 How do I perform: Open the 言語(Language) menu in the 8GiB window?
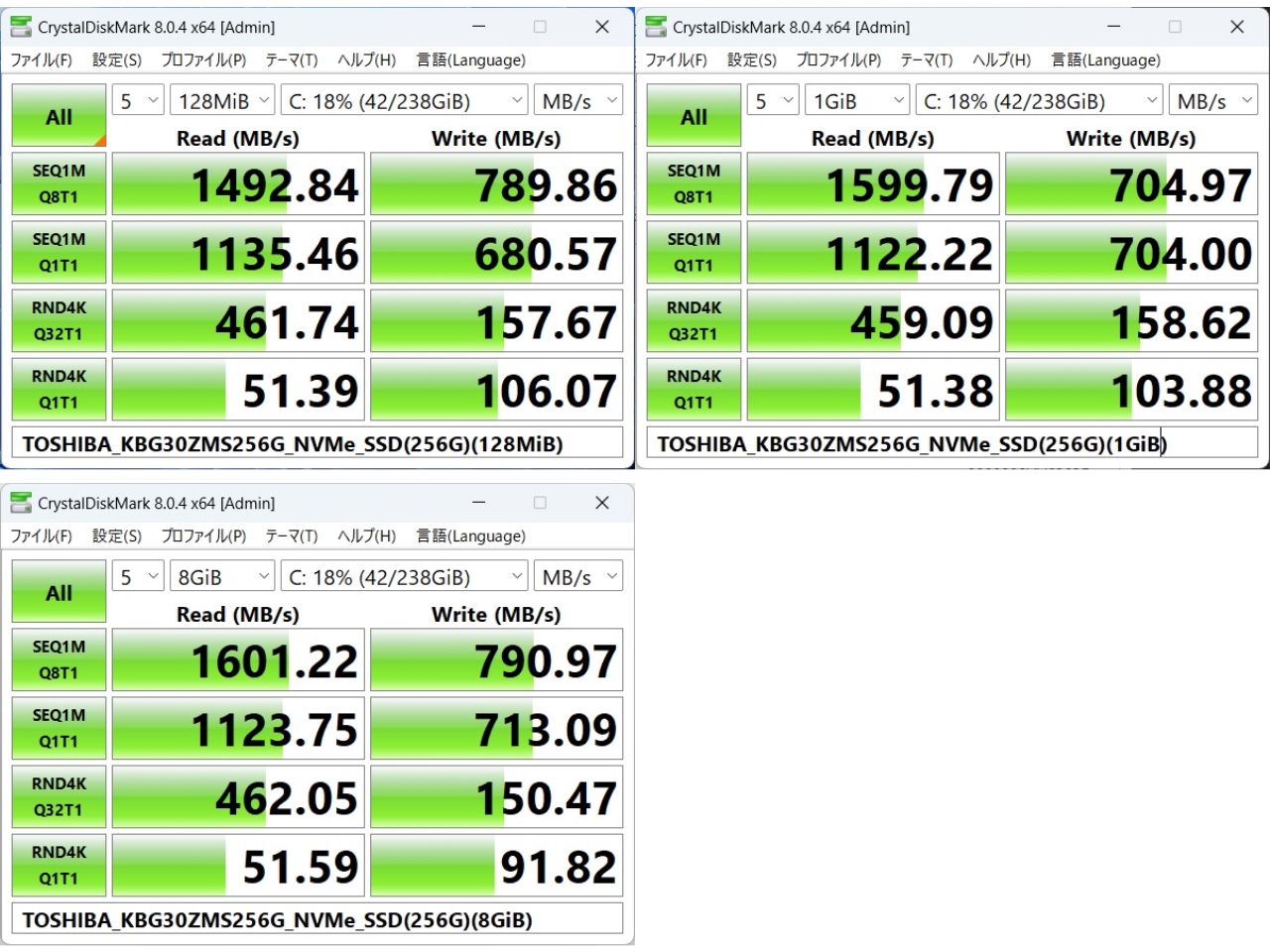pyautogui.click(x=471, y=536)
